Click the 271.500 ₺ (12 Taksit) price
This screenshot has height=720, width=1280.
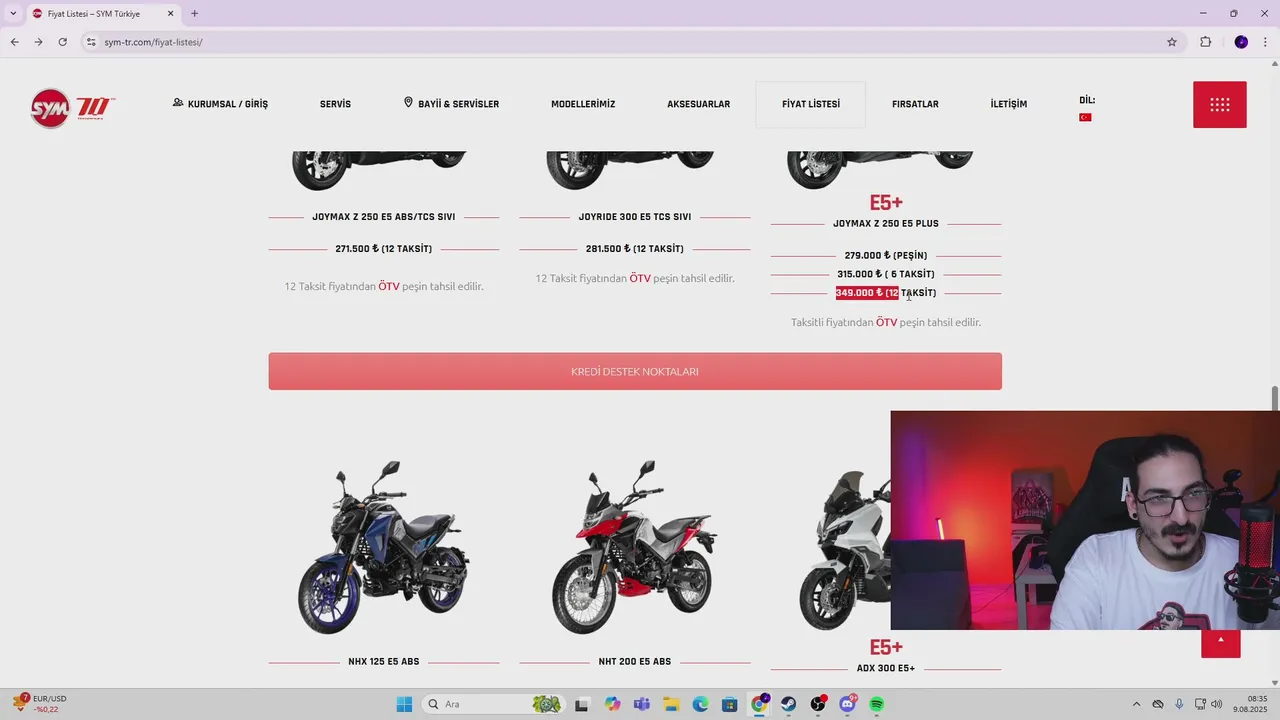[x=383, y=249]
